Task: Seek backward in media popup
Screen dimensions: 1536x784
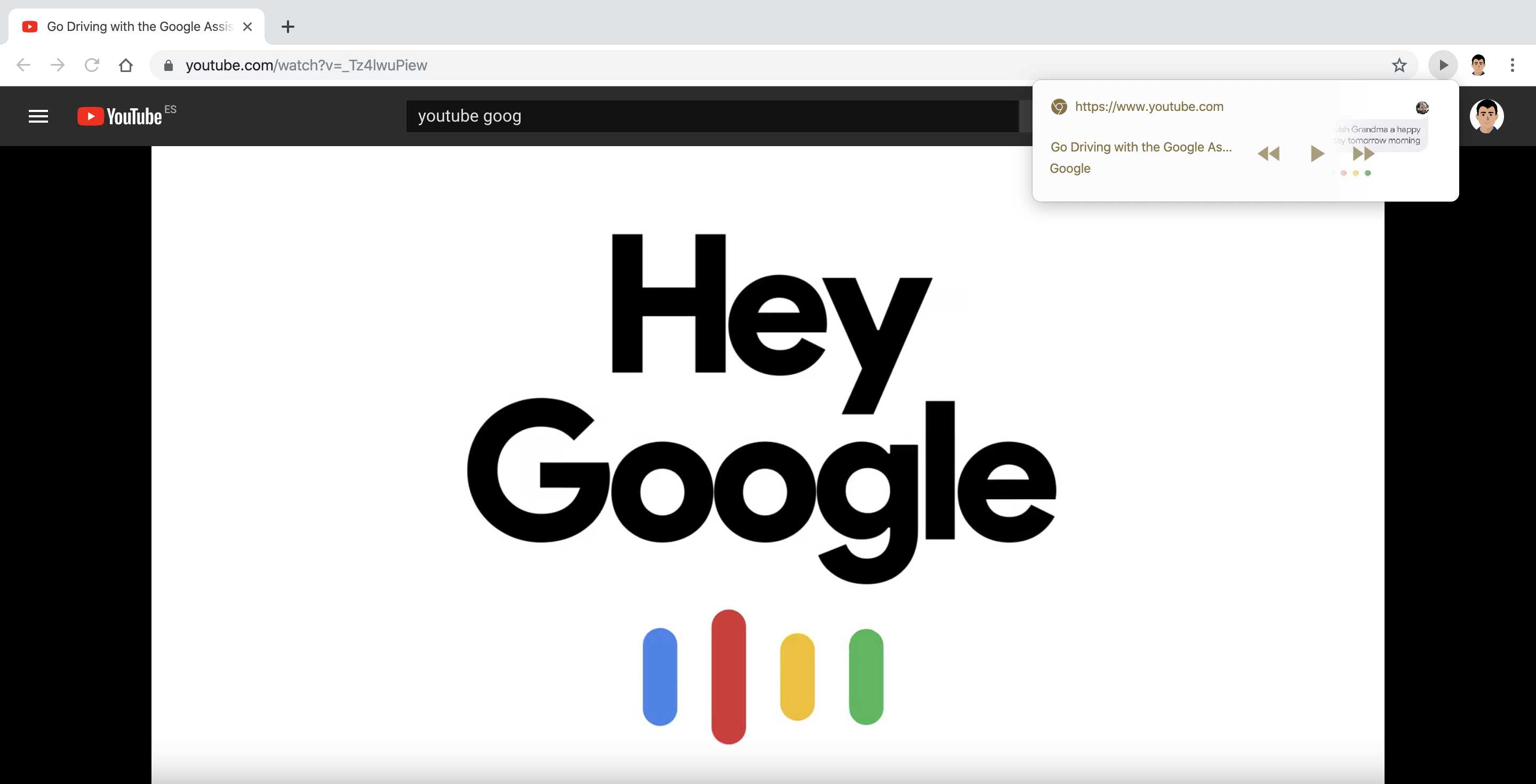Action: pyautogui.click(x=1268, y=154)
